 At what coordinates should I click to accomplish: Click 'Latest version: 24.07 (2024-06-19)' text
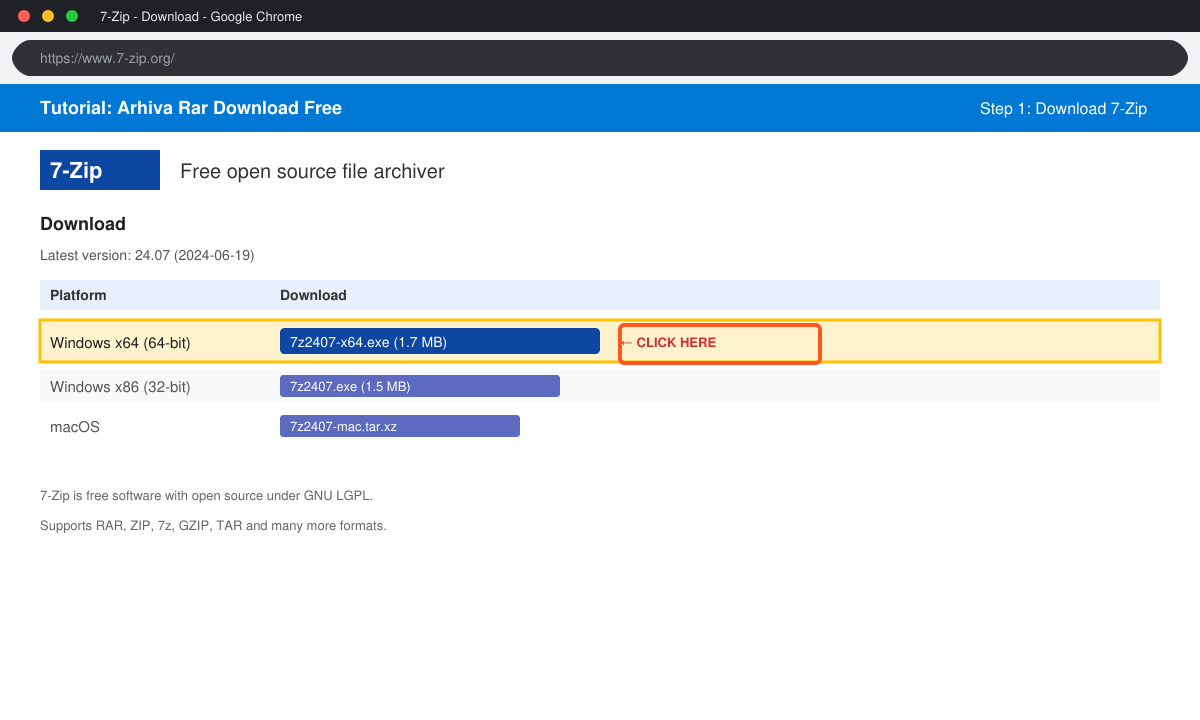coord(147,255)
